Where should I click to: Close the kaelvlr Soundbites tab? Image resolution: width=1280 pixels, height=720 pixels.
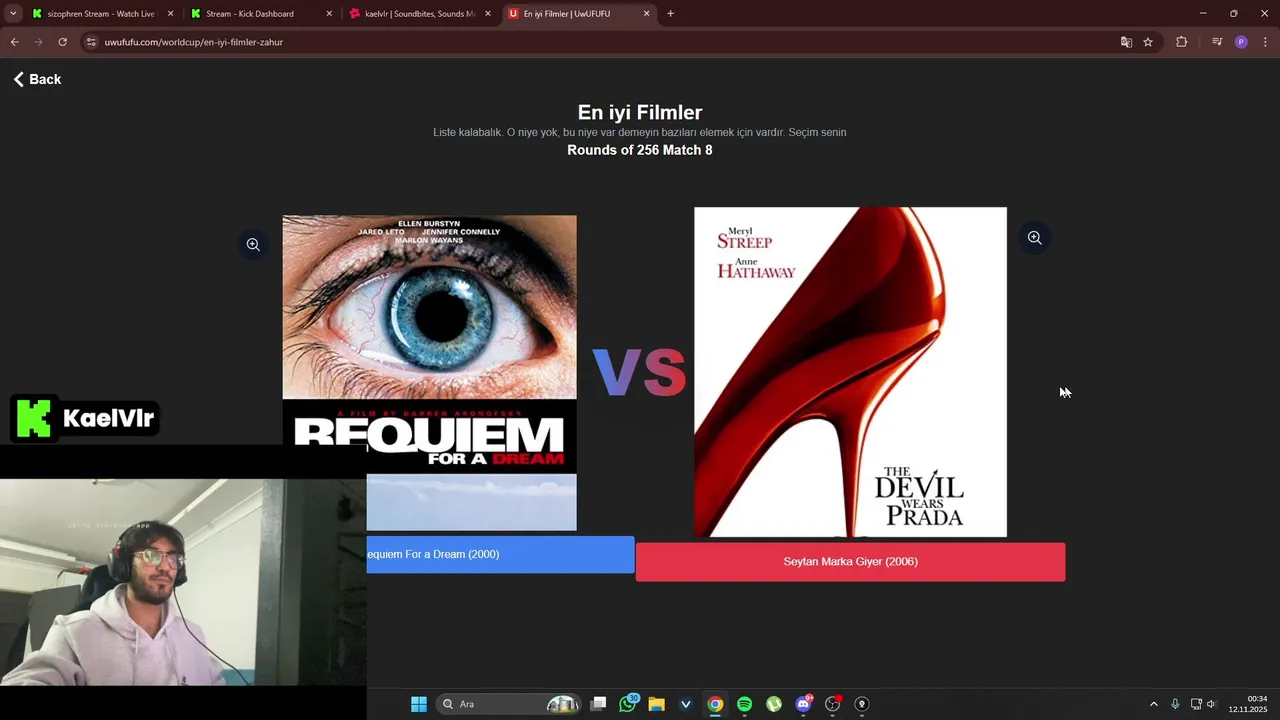[x=488, y=14]
